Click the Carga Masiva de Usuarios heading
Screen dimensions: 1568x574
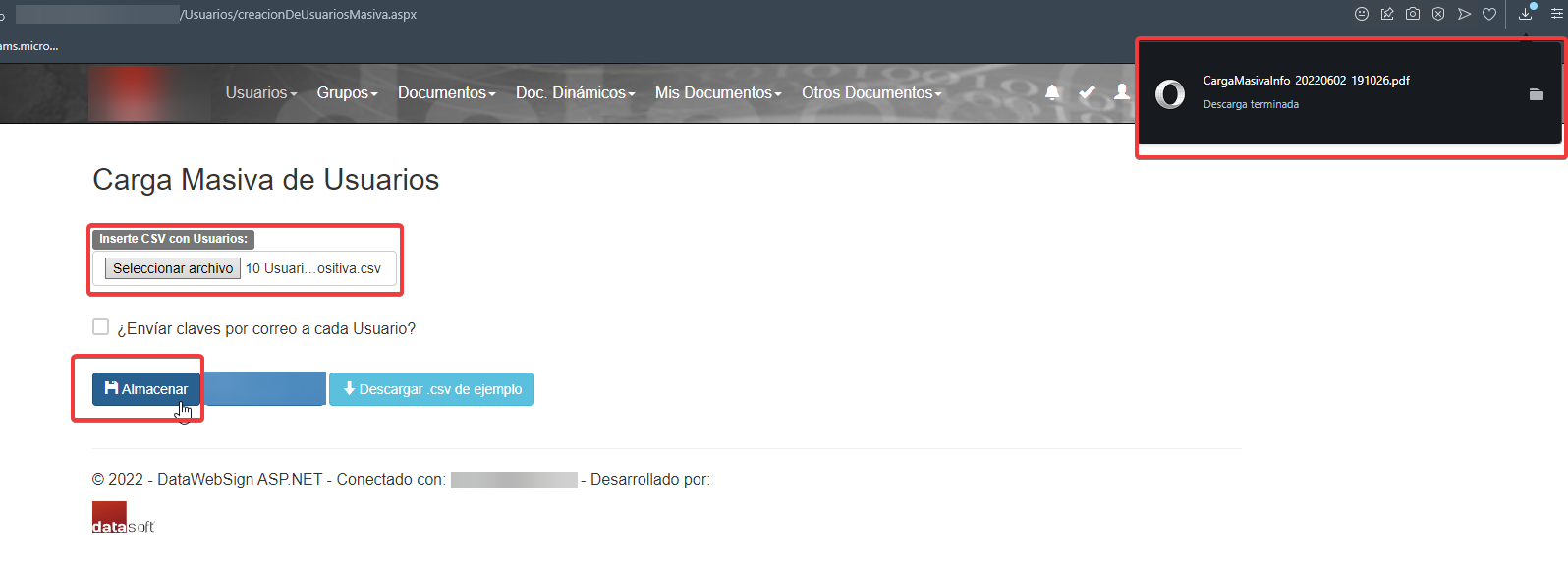coord(266,180)
